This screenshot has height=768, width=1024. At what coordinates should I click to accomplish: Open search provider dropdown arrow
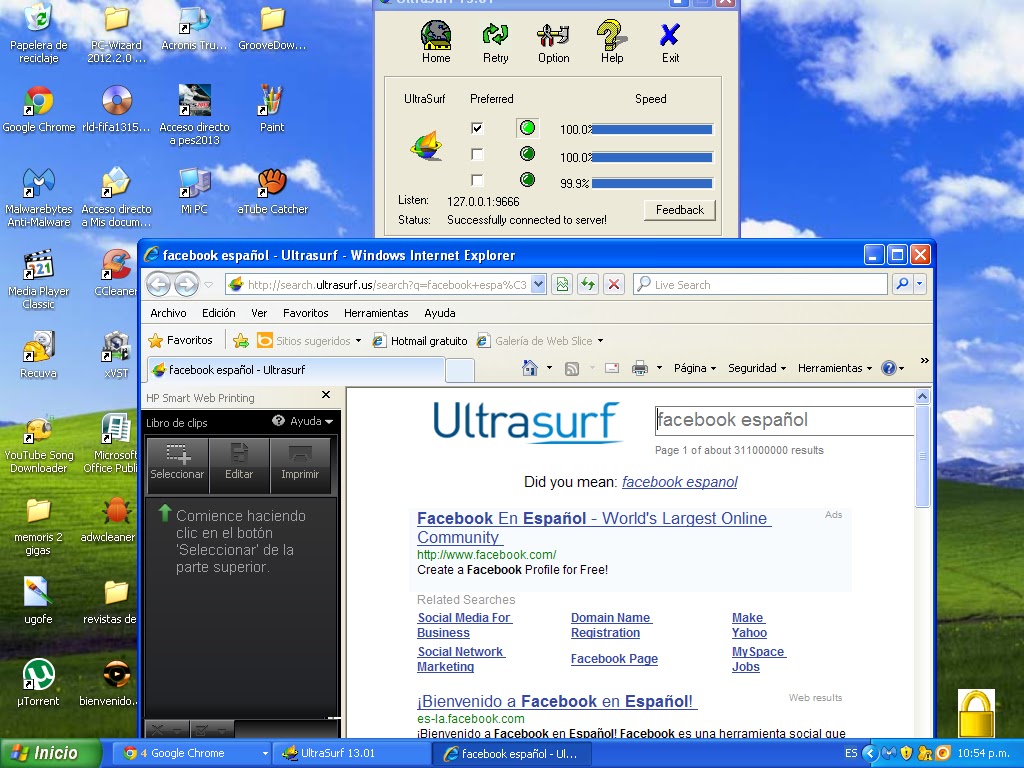(x=920, y=284)
